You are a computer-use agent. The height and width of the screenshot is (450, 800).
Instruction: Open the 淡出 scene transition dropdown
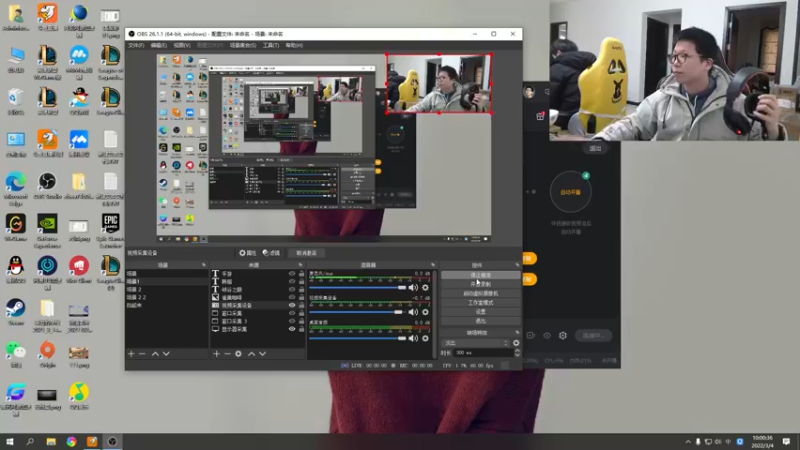click(x=476, y=343)
